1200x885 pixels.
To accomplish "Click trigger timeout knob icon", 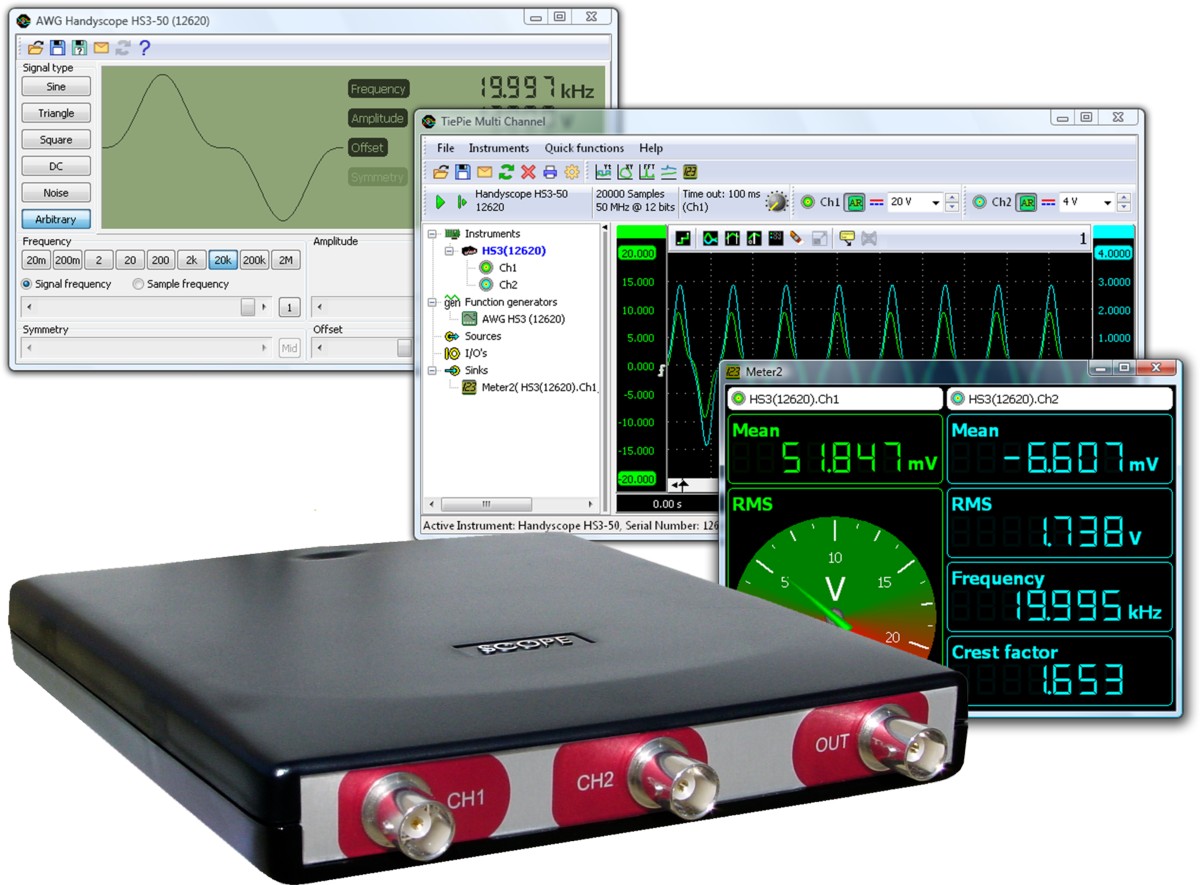I will coord(777,202).
